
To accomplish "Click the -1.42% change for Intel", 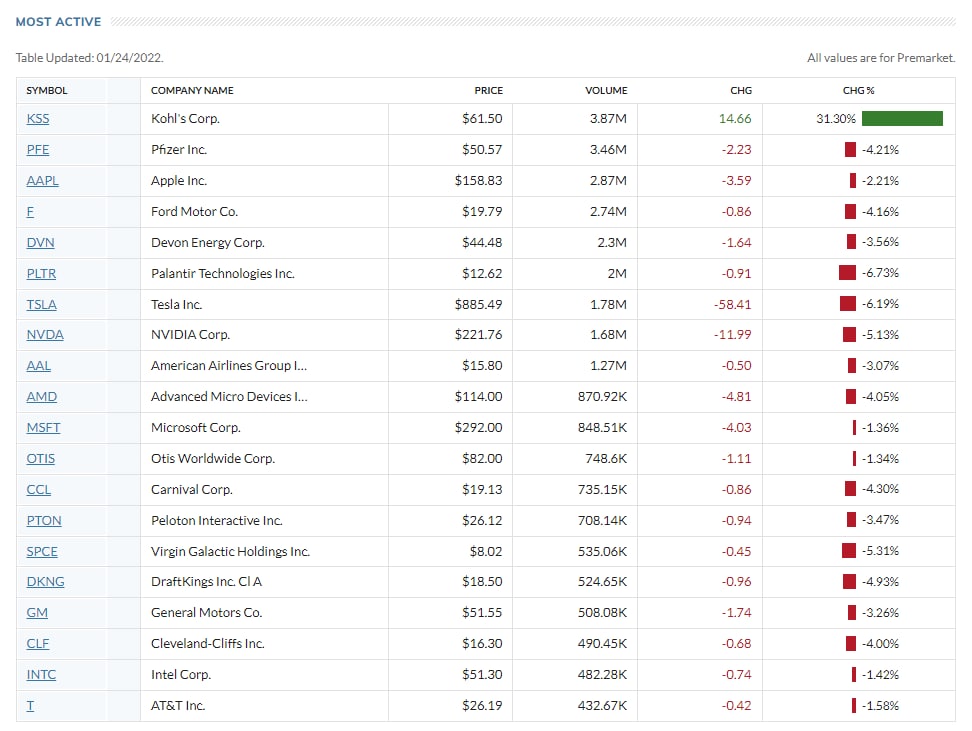I will pos(880,675).
